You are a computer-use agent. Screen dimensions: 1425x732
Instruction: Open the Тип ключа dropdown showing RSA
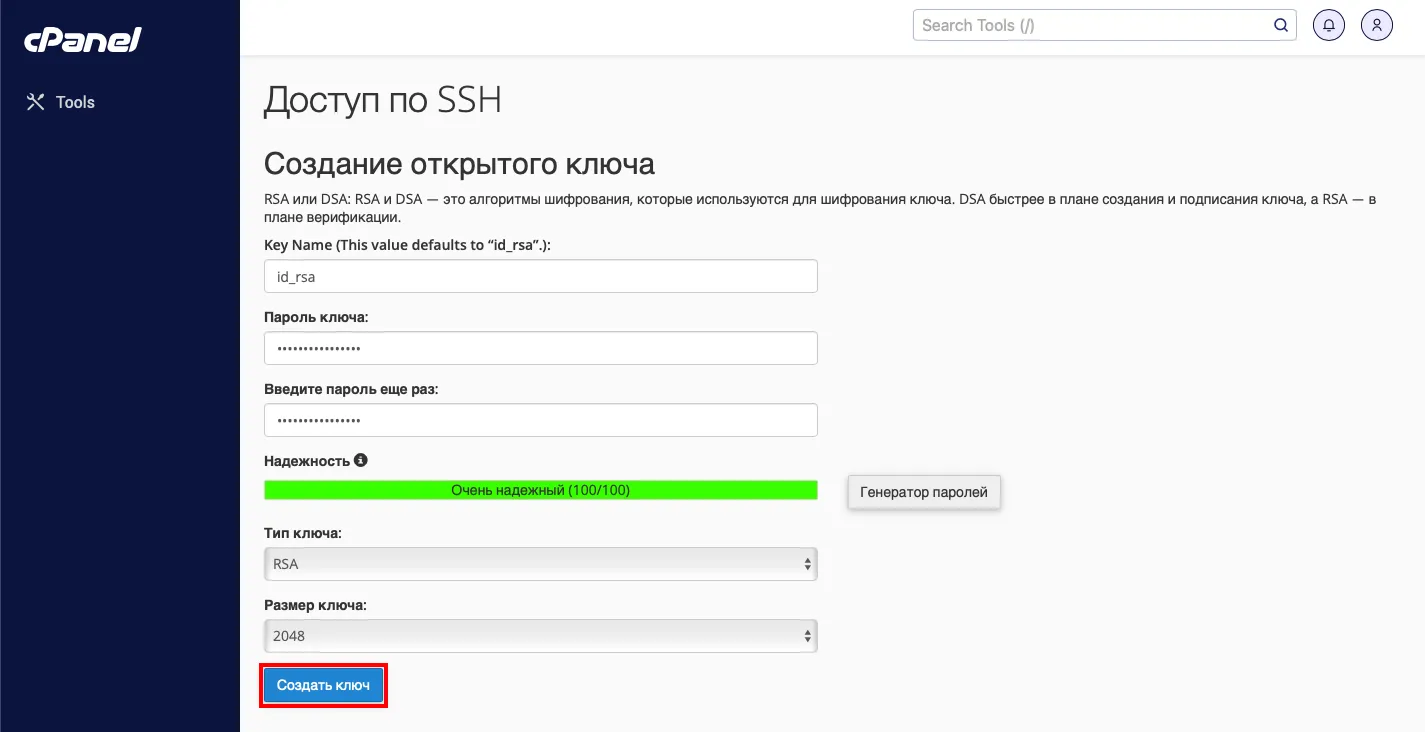(541, 564)
